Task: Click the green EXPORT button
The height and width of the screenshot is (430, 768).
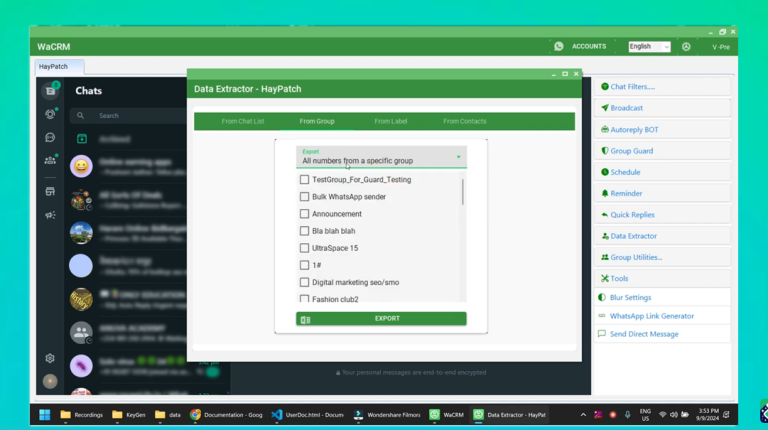Action: click(x=381, y=319)
